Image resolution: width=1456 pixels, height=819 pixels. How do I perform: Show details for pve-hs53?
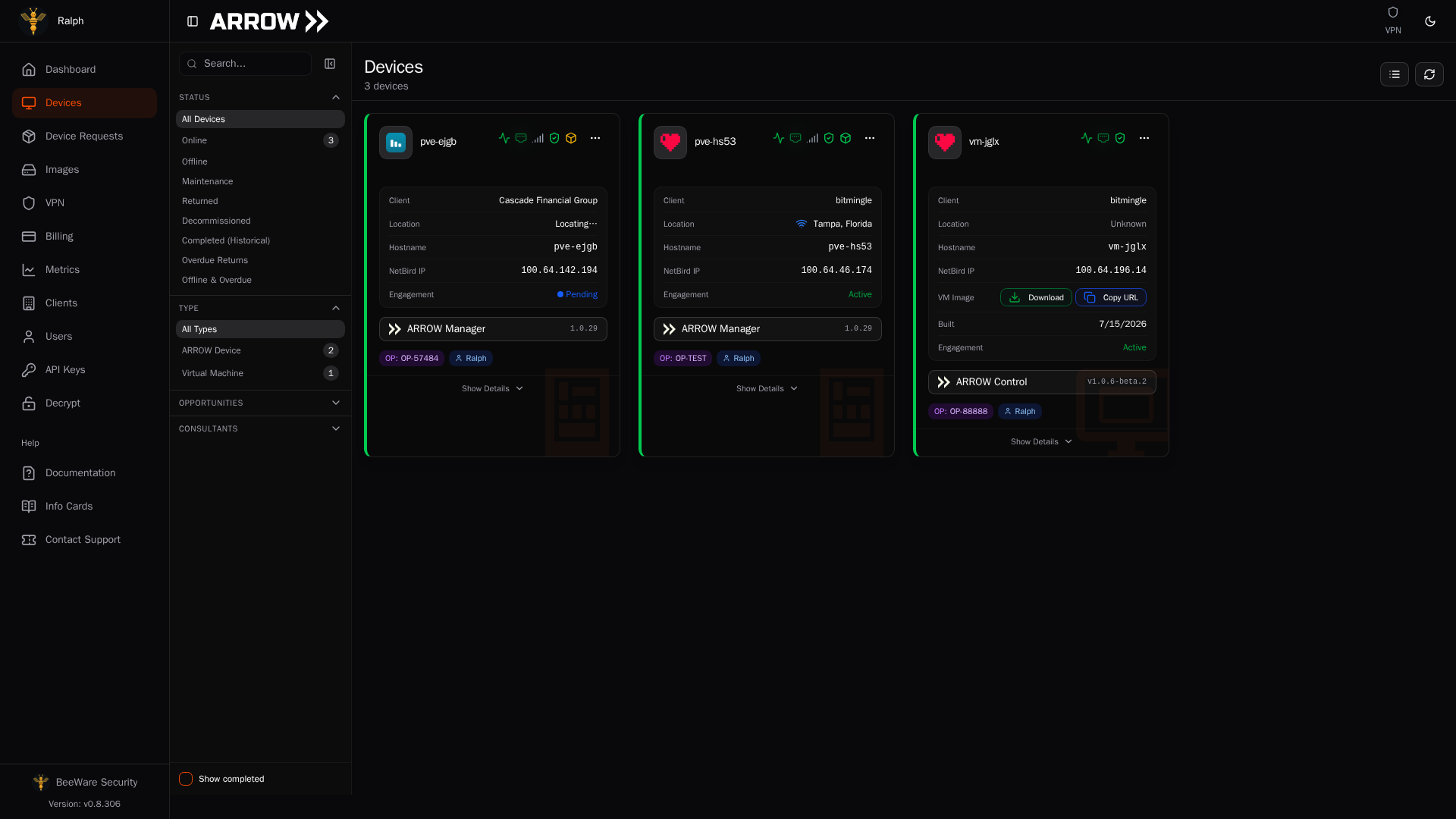pos(767,389)
